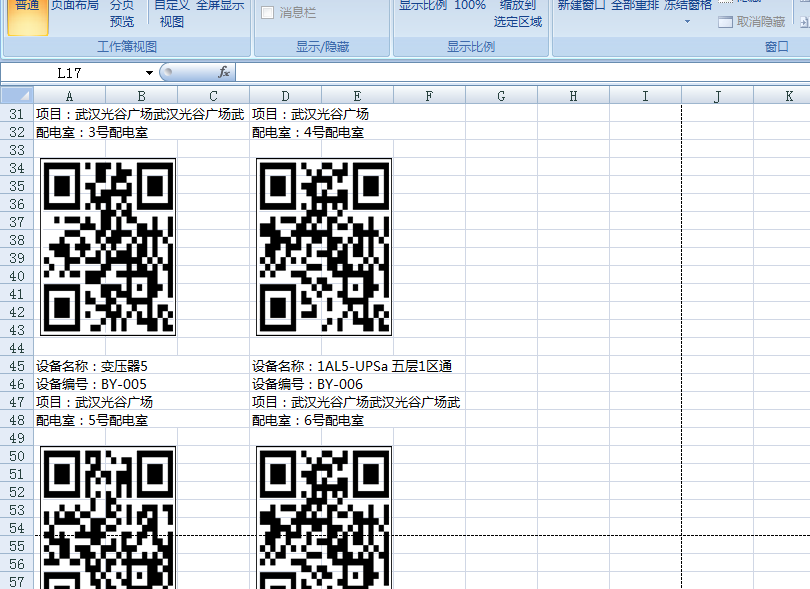
Task: Reset zoom to 100%
Action: pos(470,6)
